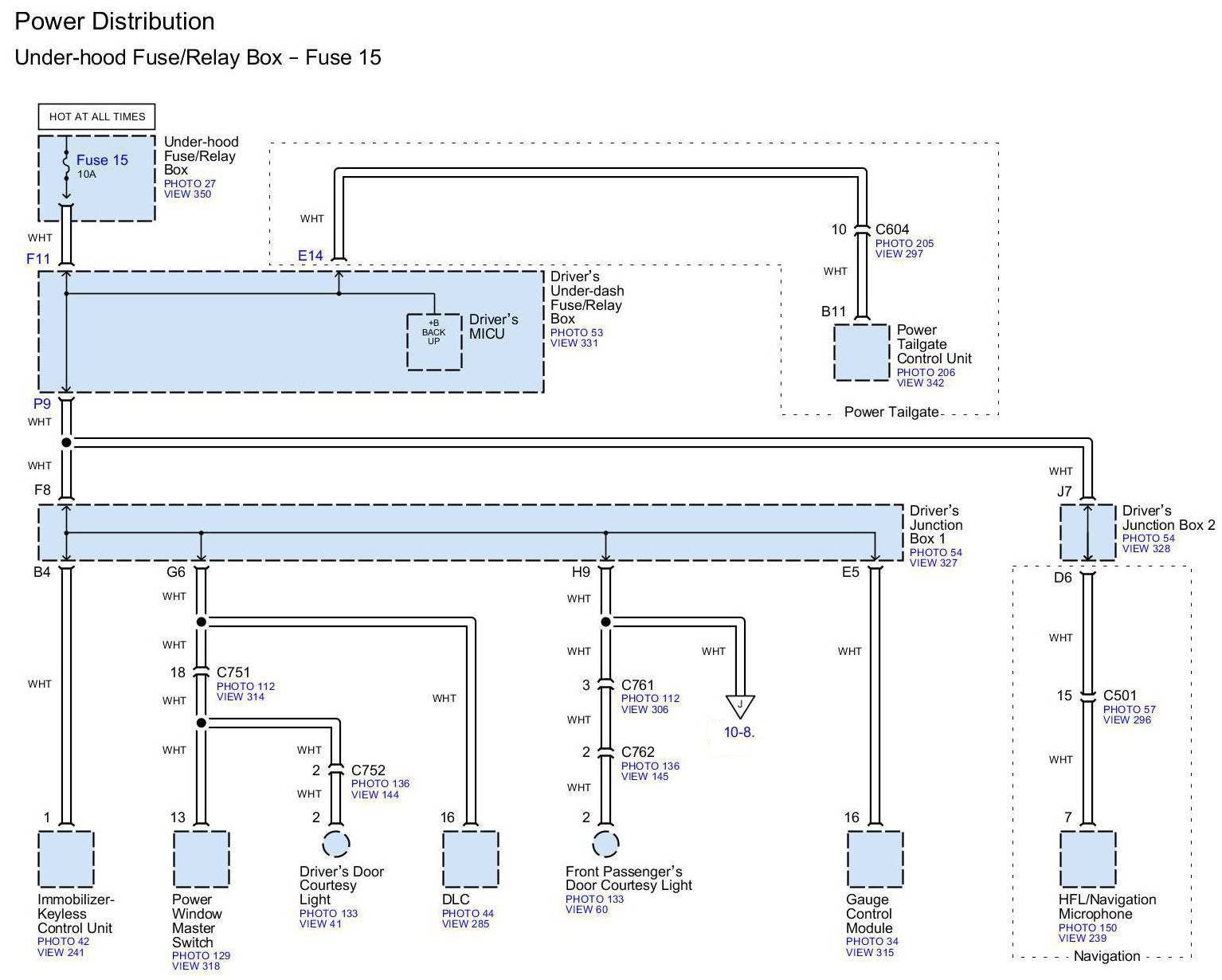Select the Immobilizer-Keyless Control Unit component box

pyautogui.click(x=65, y=859)
